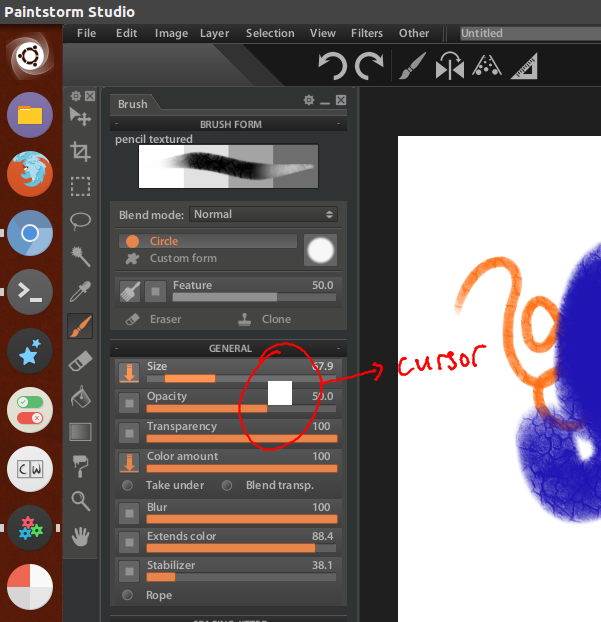This screenshot has height=622, width=601.
Task: Launch Chromium from the Ubuntu dock
Action: point(30,233)
